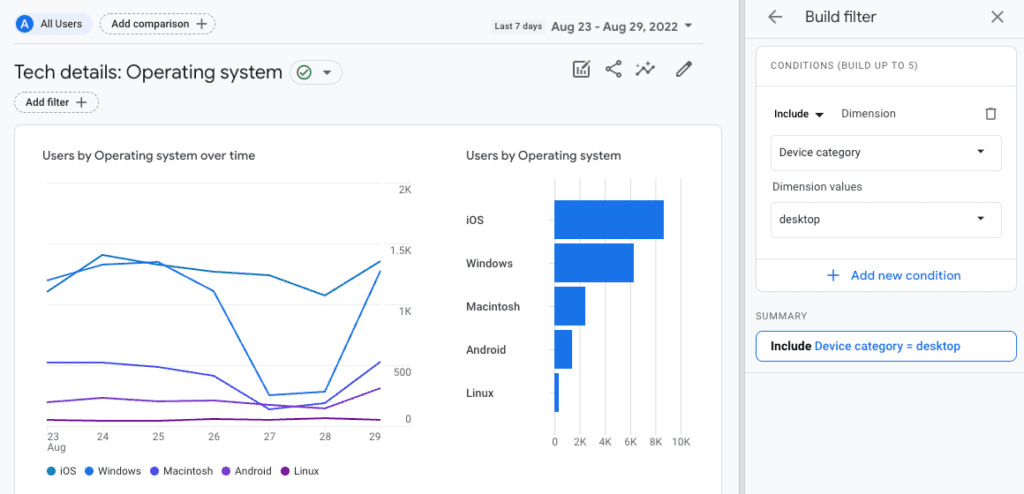The image size is (1024, 494).
Task: Toggle the Windows legend series
Action: click(113, 470)
